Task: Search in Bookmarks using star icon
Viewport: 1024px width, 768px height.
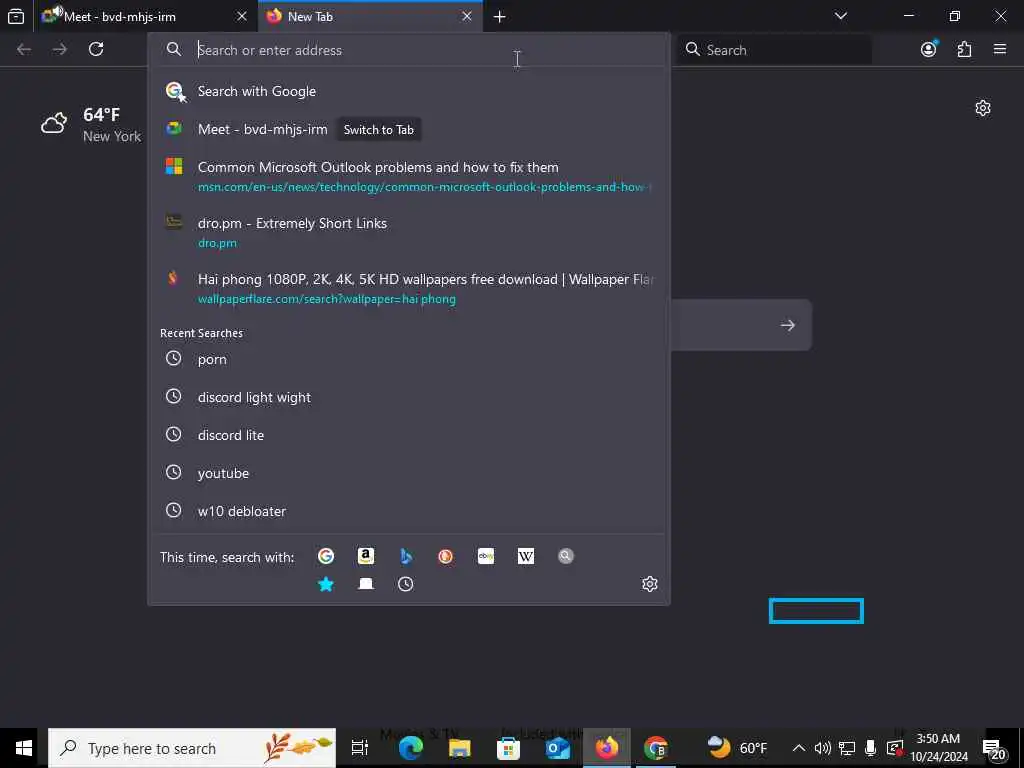Action: 326,584
